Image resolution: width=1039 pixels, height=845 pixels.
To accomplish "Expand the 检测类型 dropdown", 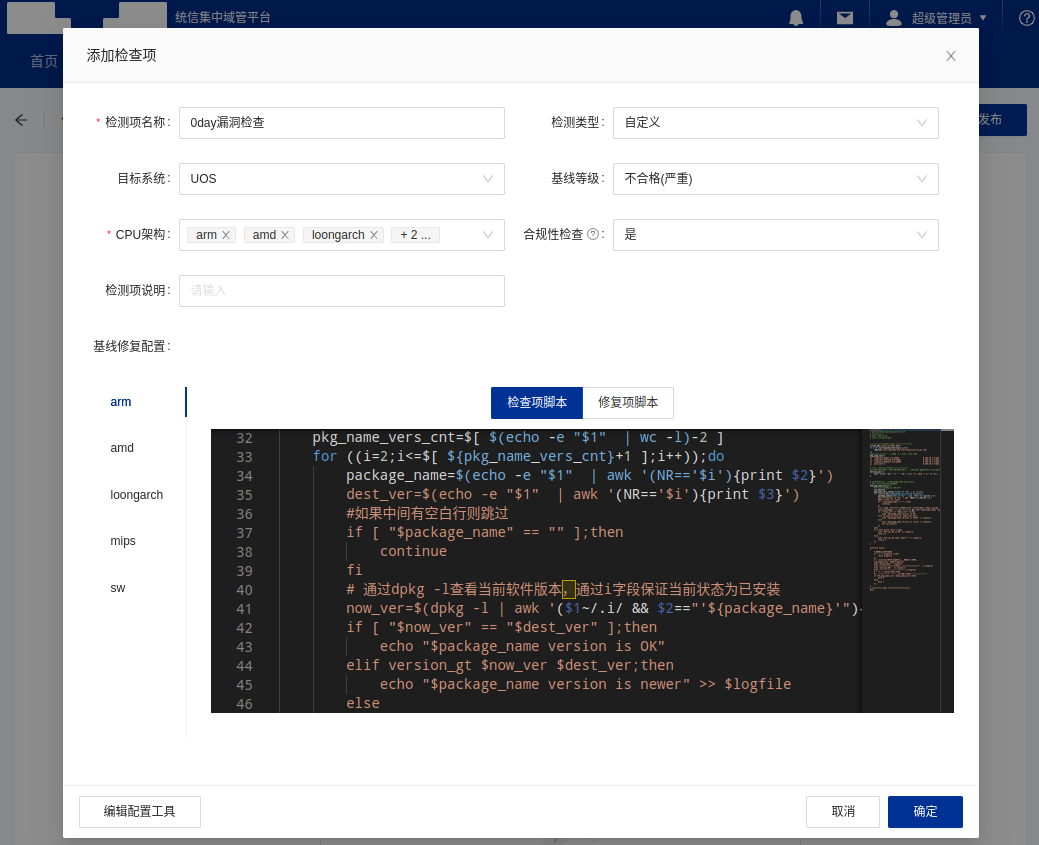I will click(x=775, y=123).
